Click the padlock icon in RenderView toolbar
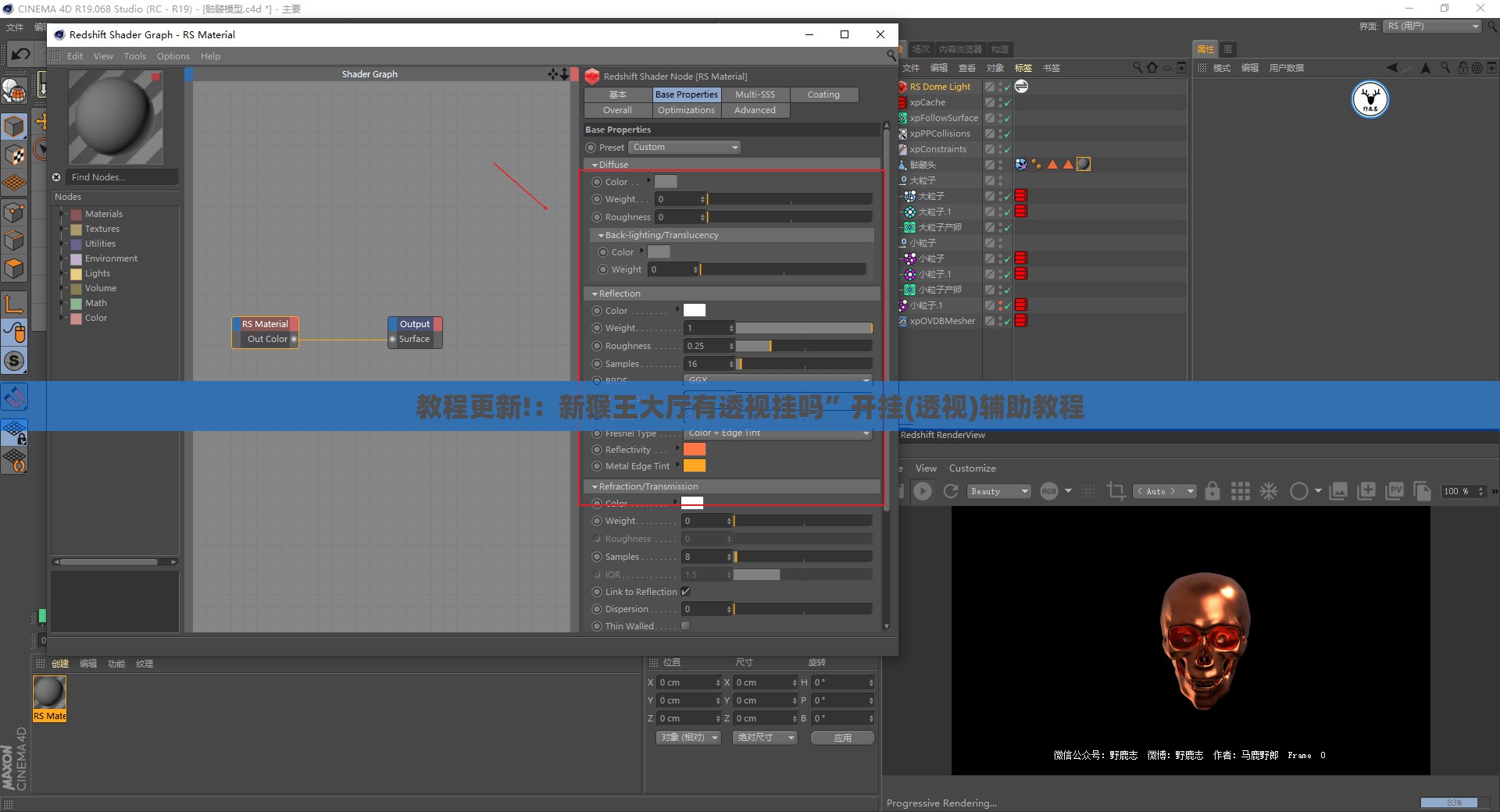 pyautogui.click(x=1212, y=491)
